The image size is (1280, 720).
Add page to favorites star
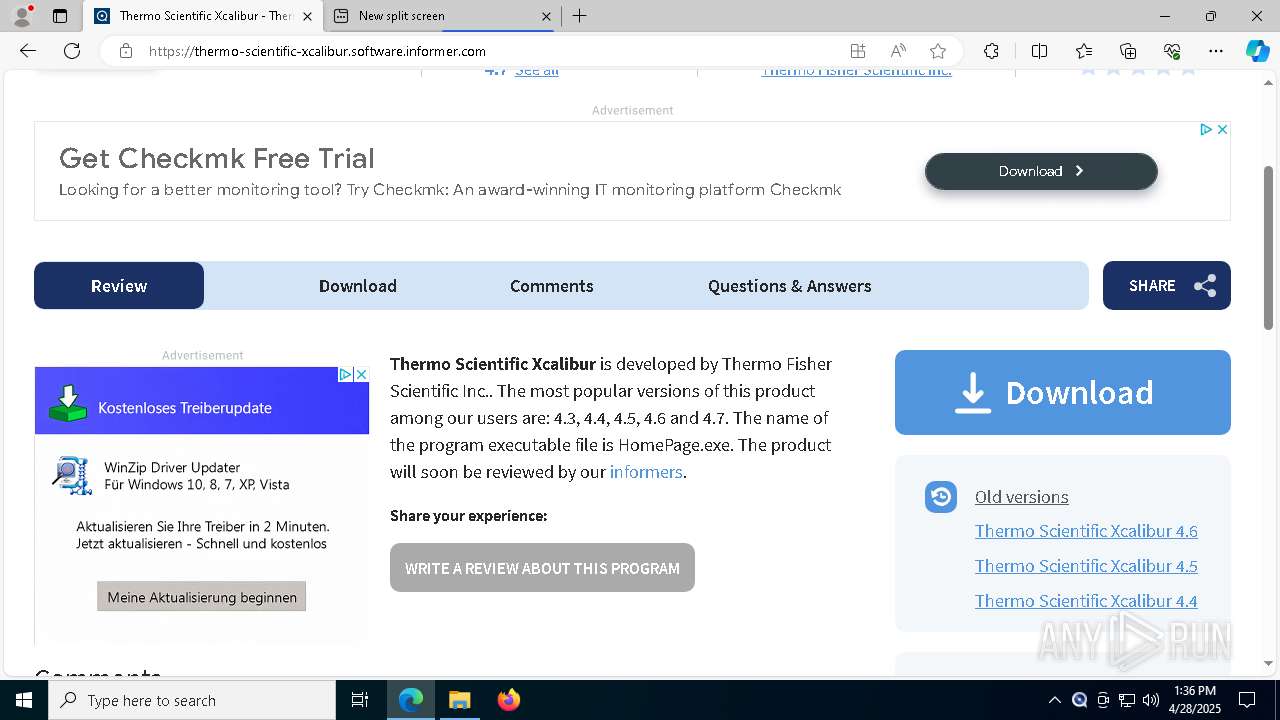point(938,51)
